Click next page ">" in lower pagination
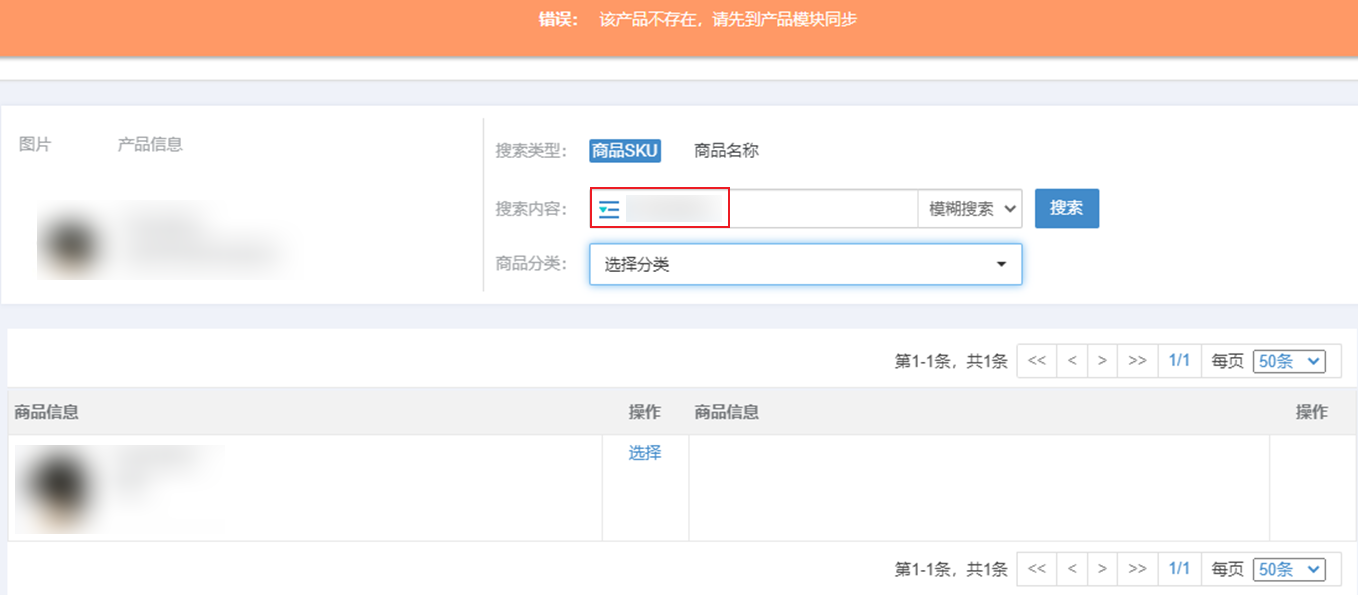 (x=1102, y=569)
